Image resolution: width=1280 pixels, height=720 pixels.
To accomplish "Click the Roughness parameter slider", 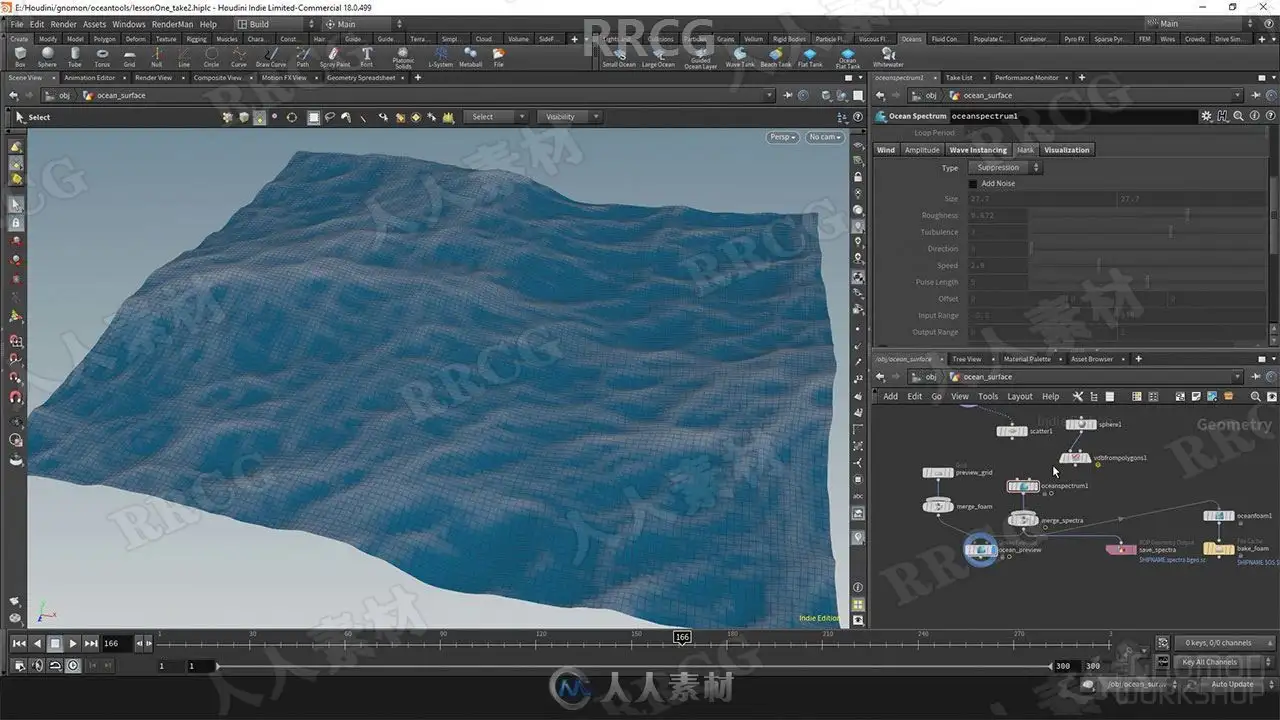I will [1149, 215].
